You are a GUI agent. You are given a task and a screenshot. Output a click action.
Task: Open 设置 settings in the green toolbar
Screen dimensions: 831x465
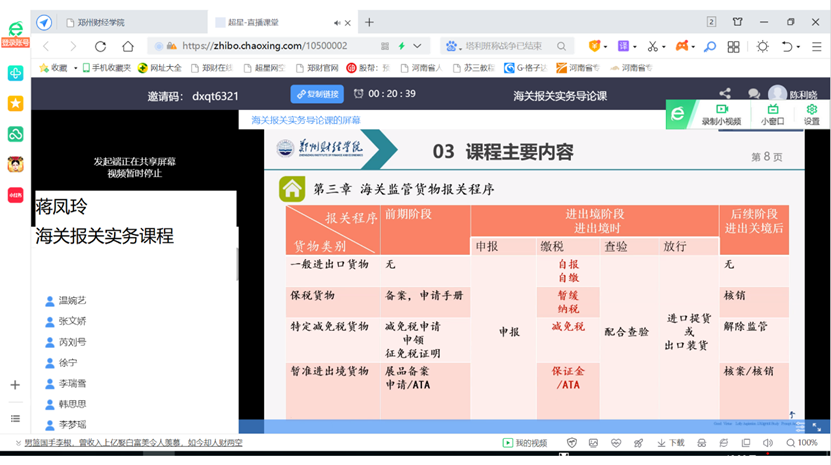pyautogui.click(x=811, y=114)
